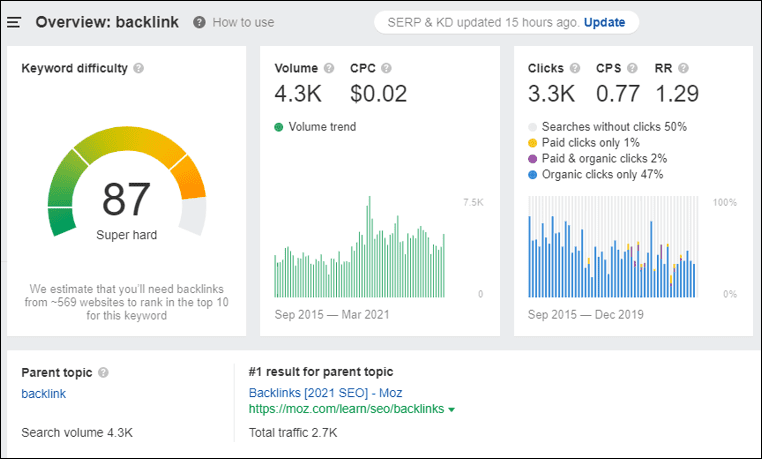Click the 7.5K axis label on volume chart
This screenshot has height=459, width=762.
point(473,203)
